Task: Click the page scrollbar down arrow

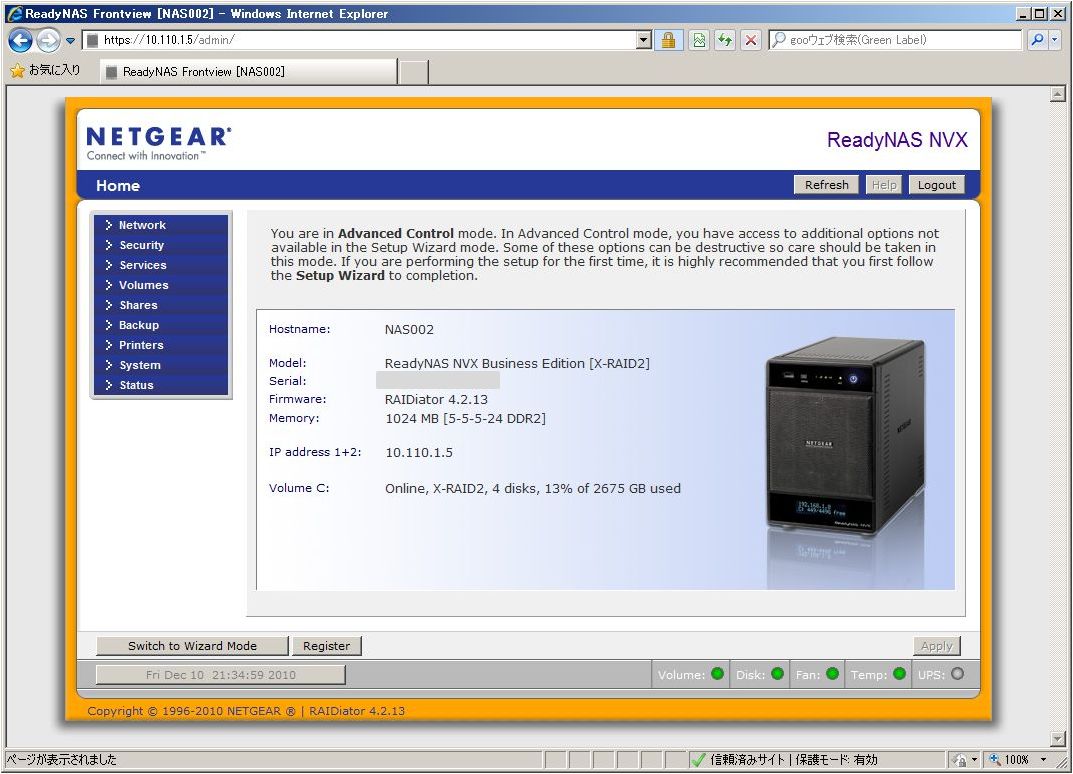Action: [x=1058, y=739]
